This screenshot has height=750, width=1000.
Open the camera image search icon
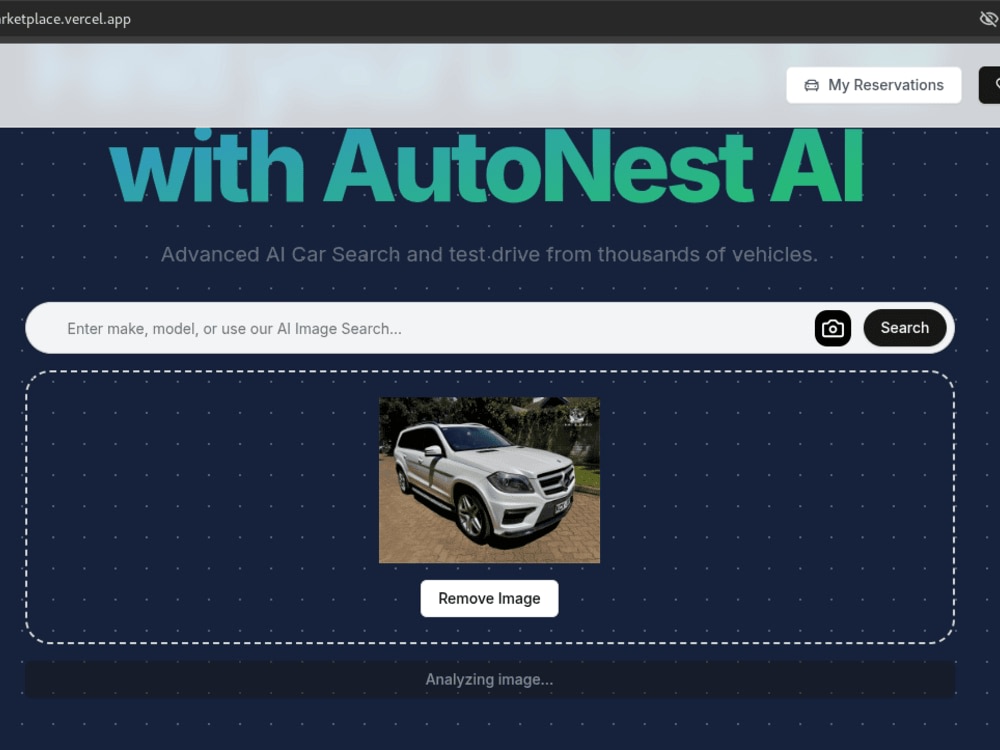point(832,328)
